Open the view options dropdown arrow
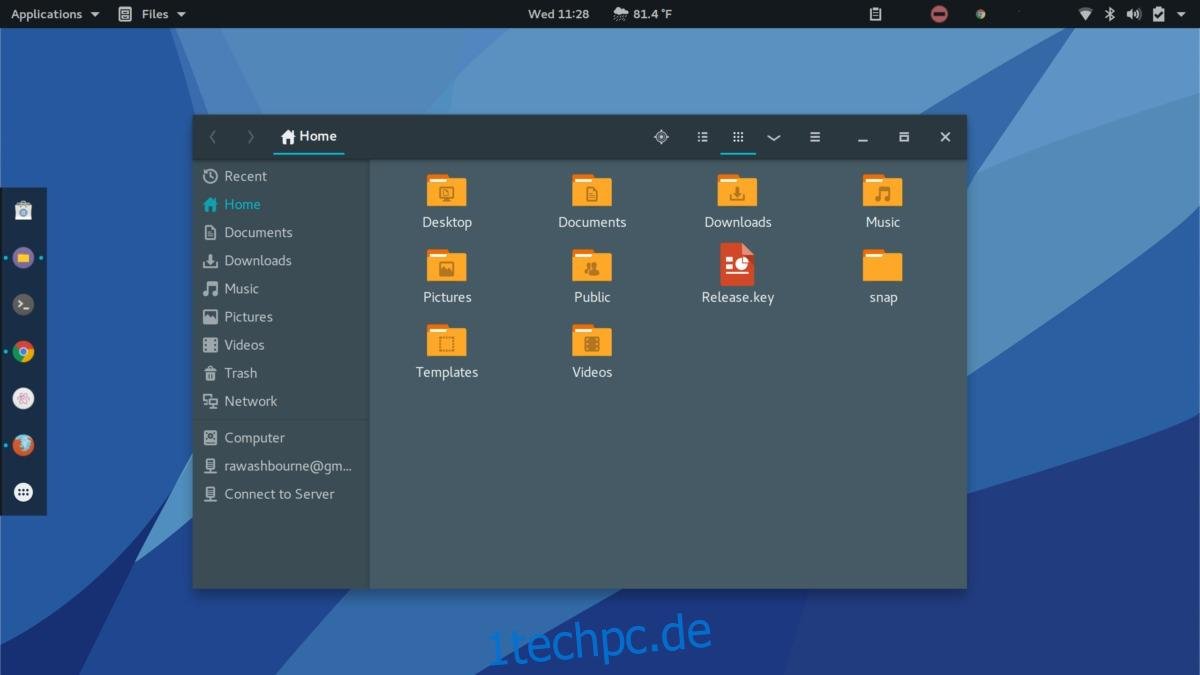 pos(774,137)
